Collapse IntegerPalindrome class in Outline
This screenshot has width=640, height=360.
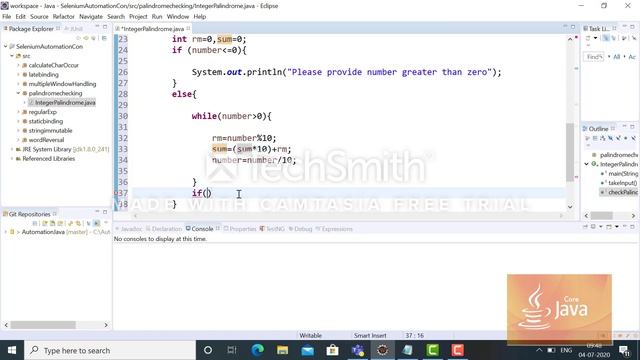[x=587, y=164]
